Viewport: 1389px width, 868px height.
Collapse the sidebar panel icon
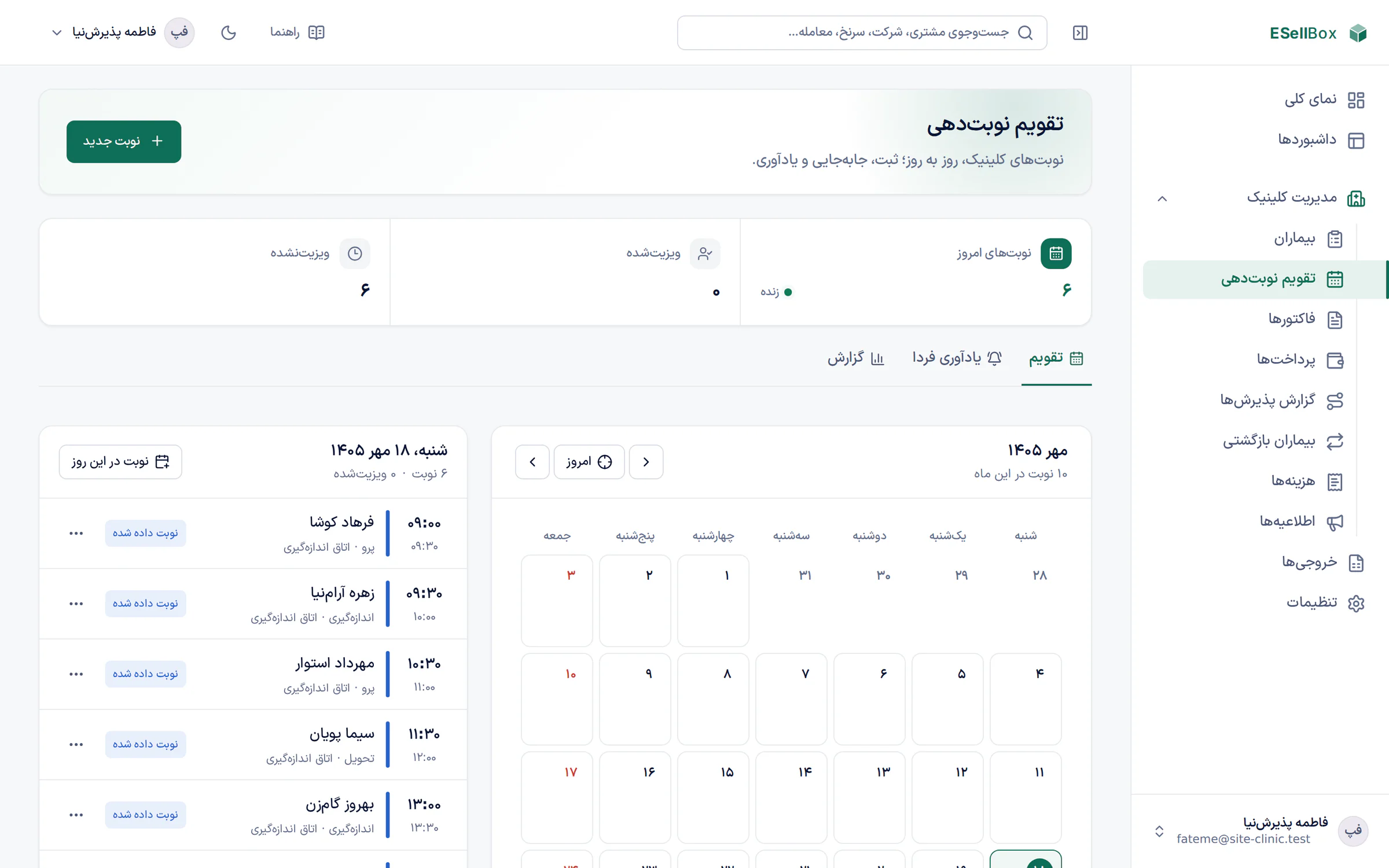[x=1080, y=32]
